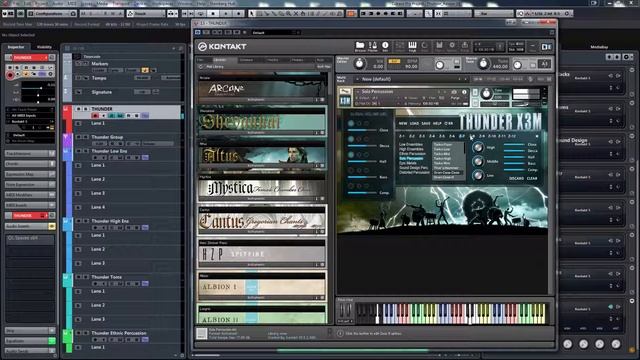Select the Distorted Percussion category

tap(414, 172)
